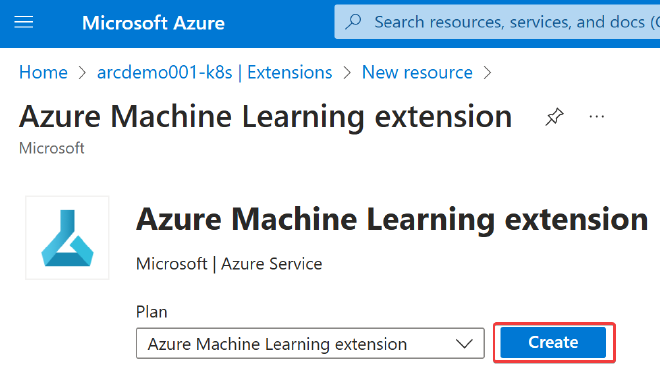
Task: Pin the Azure Machine Learning extension page
Action: [554, 117]
